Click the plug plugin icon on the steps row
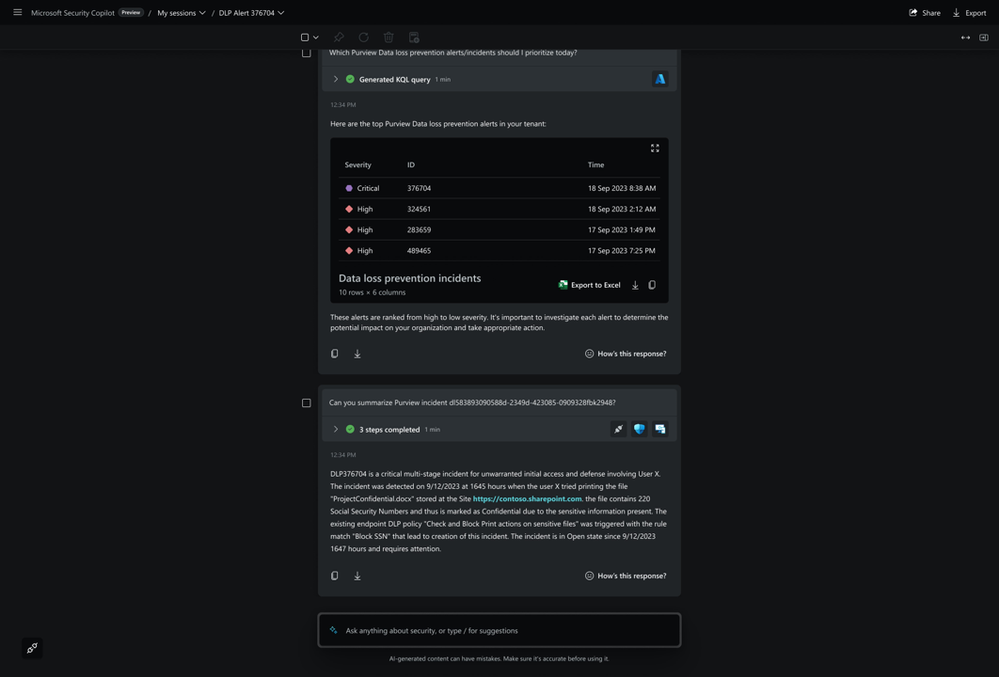 [618, 429]
